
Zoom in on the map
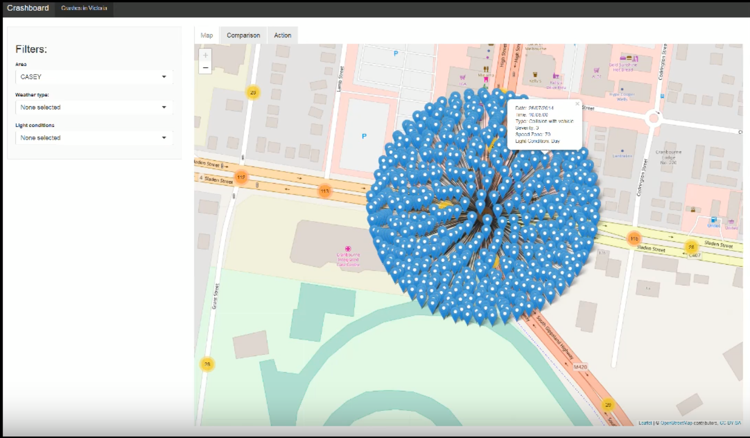205,55
